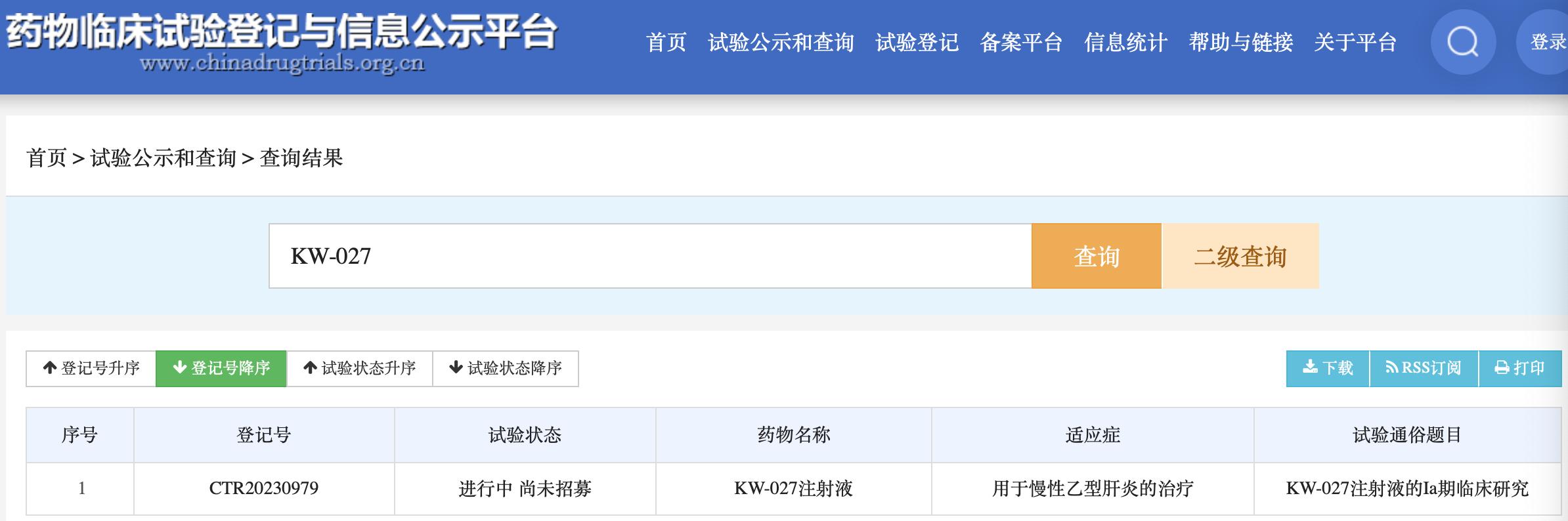Viewport: 1568px width, 521px height.
Task: Sort by 试验状态降序 descending
Action: (506, 368)
